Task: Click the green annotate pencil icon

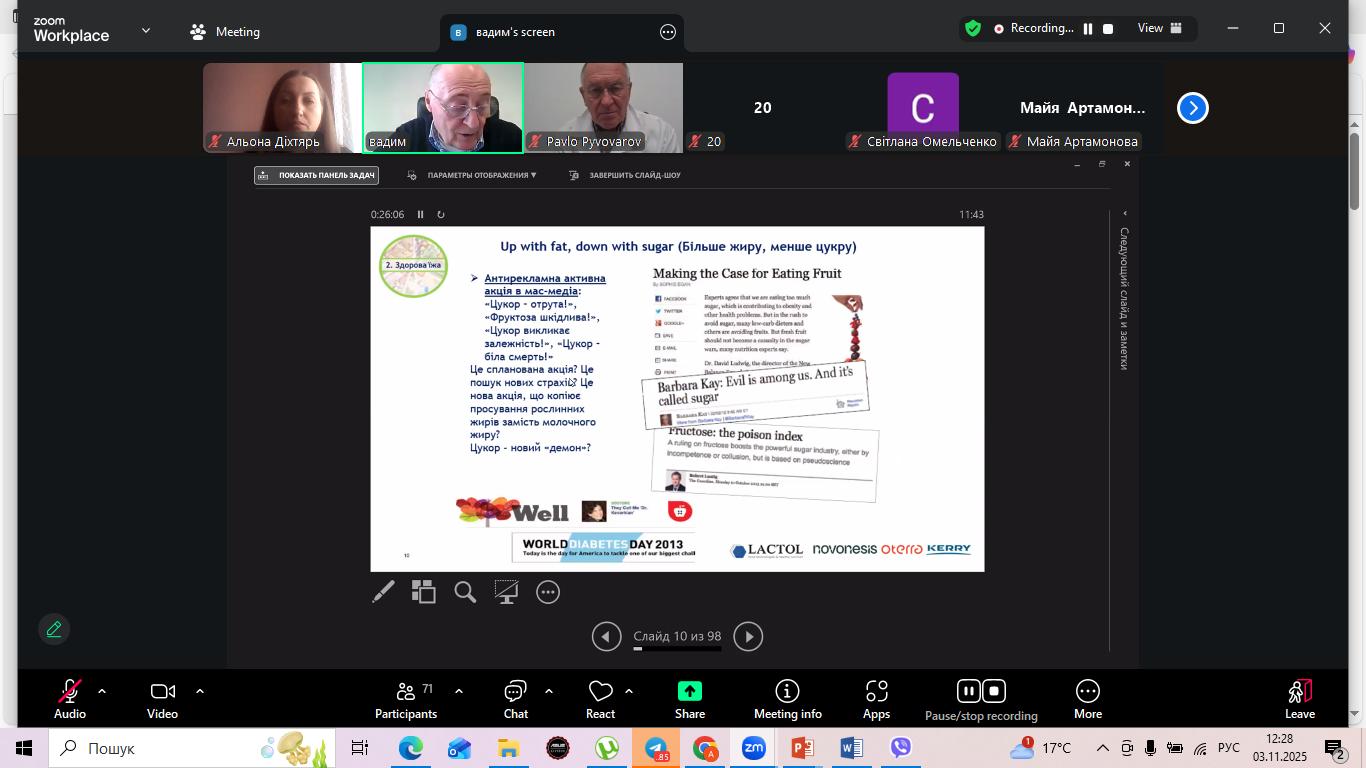Action: click(x=54, y=629)
